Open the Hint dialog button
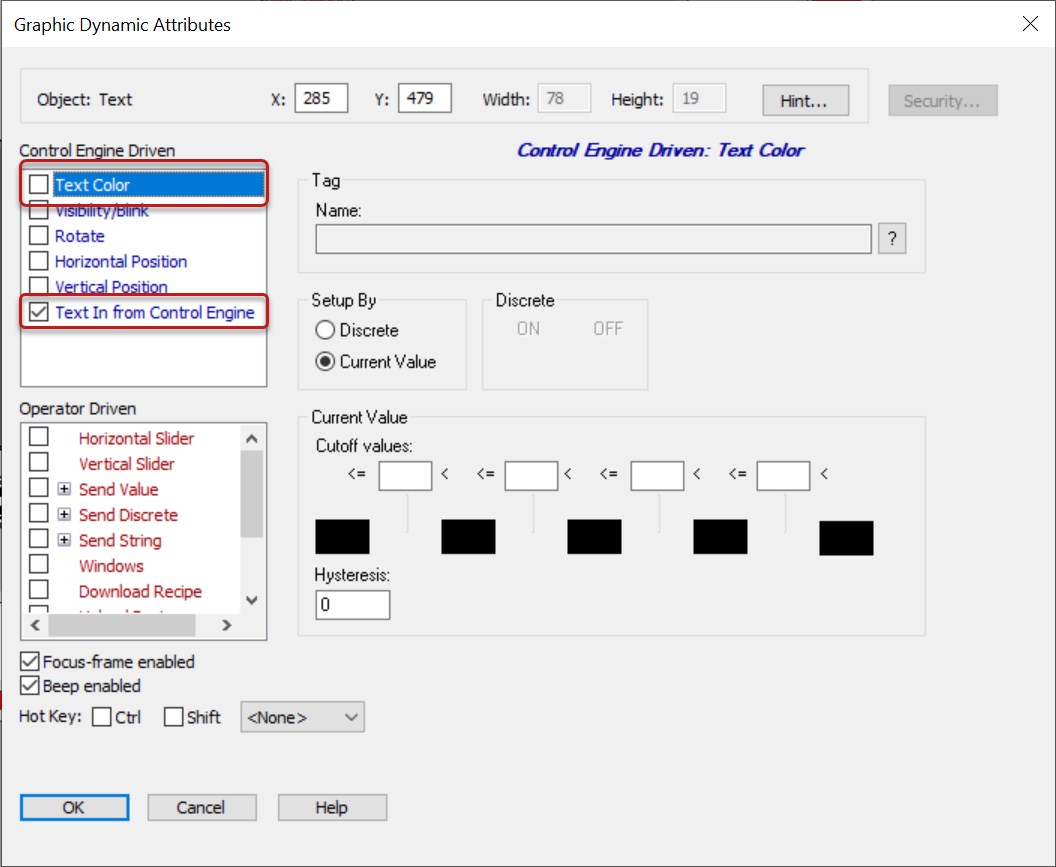 click(x=805, y=100)
